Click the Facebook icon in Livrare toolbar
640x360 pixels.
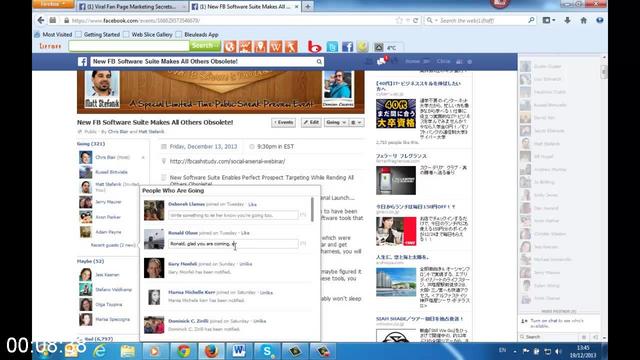coord(347,47)
